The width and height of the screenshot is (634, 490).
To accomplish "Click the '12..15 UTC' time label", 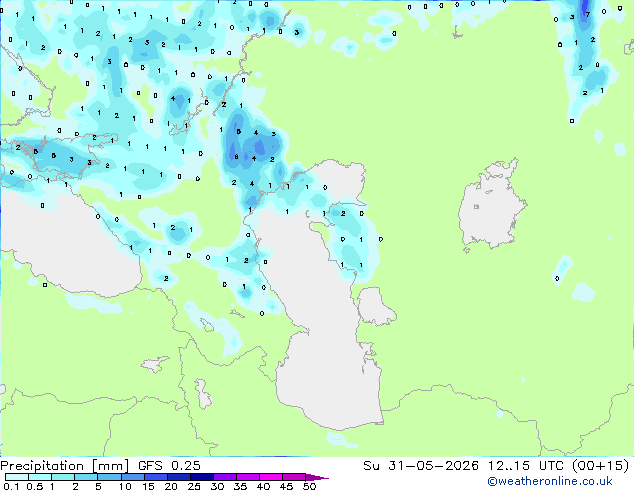I will point(526,466).
